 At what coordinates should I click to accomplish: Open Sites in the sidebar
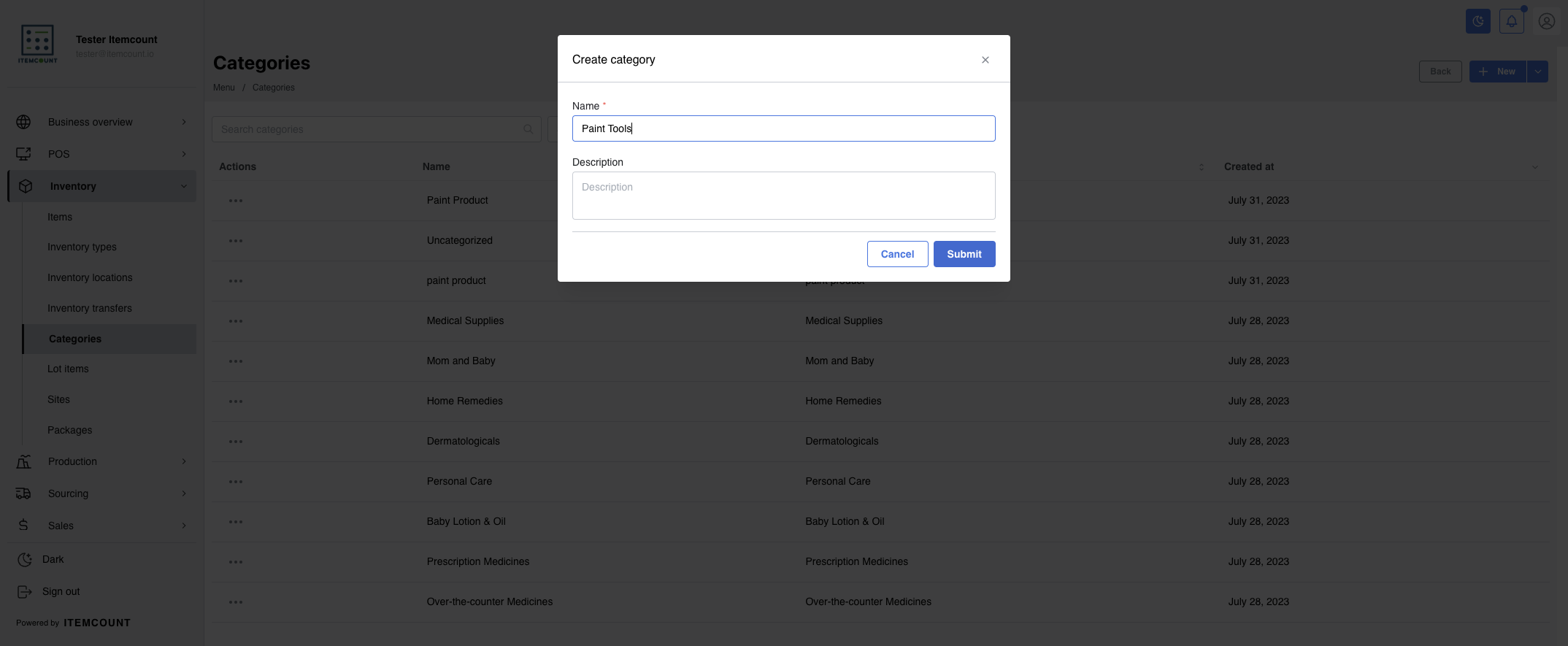(58, 399)
